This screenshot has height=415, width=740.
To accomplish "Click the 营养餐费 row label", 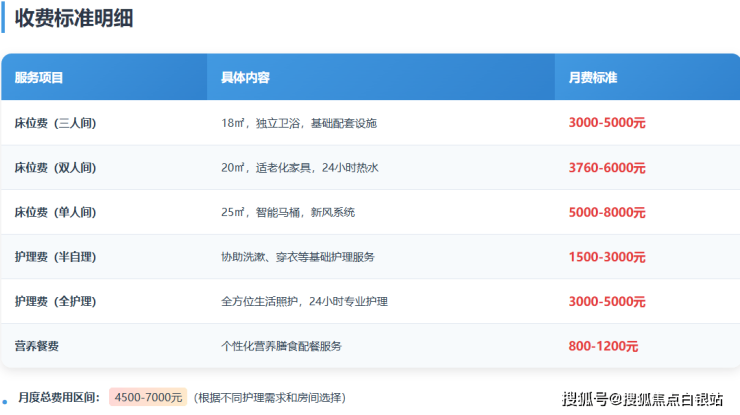I will pyautogui.click(x=35, y=346).
